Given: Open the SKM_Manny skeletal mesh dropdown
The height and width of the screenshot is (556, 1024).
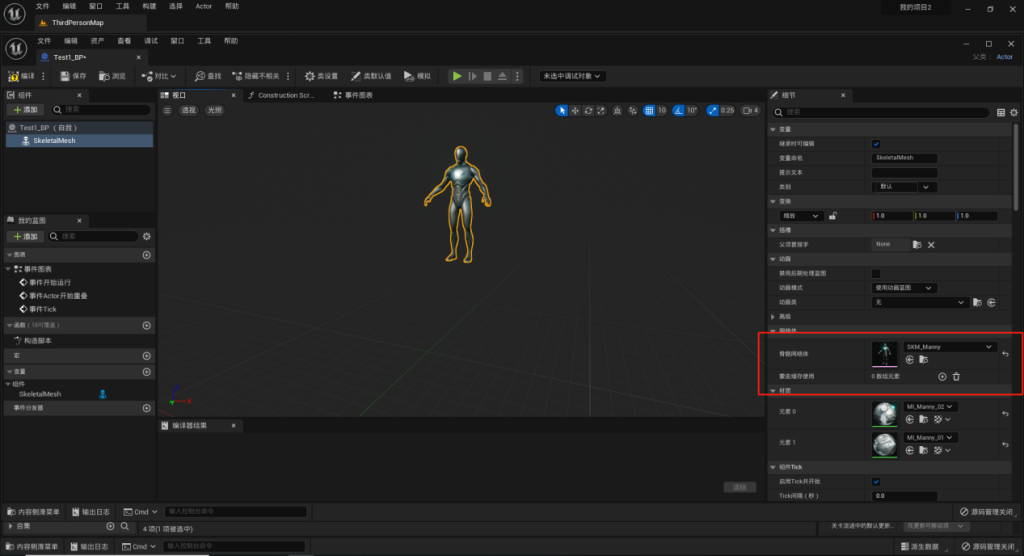Looking at the screenshot, I should (949, 347).
